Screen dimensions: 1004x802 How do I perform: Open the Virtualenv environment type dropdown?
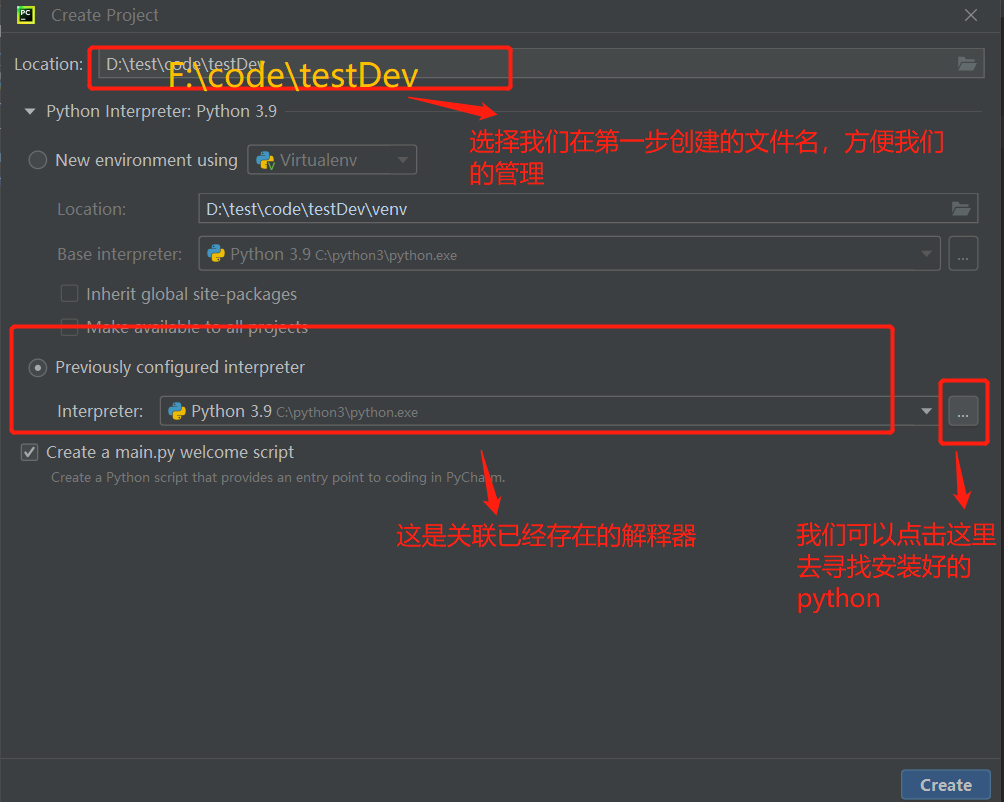[x=402, y=160]
